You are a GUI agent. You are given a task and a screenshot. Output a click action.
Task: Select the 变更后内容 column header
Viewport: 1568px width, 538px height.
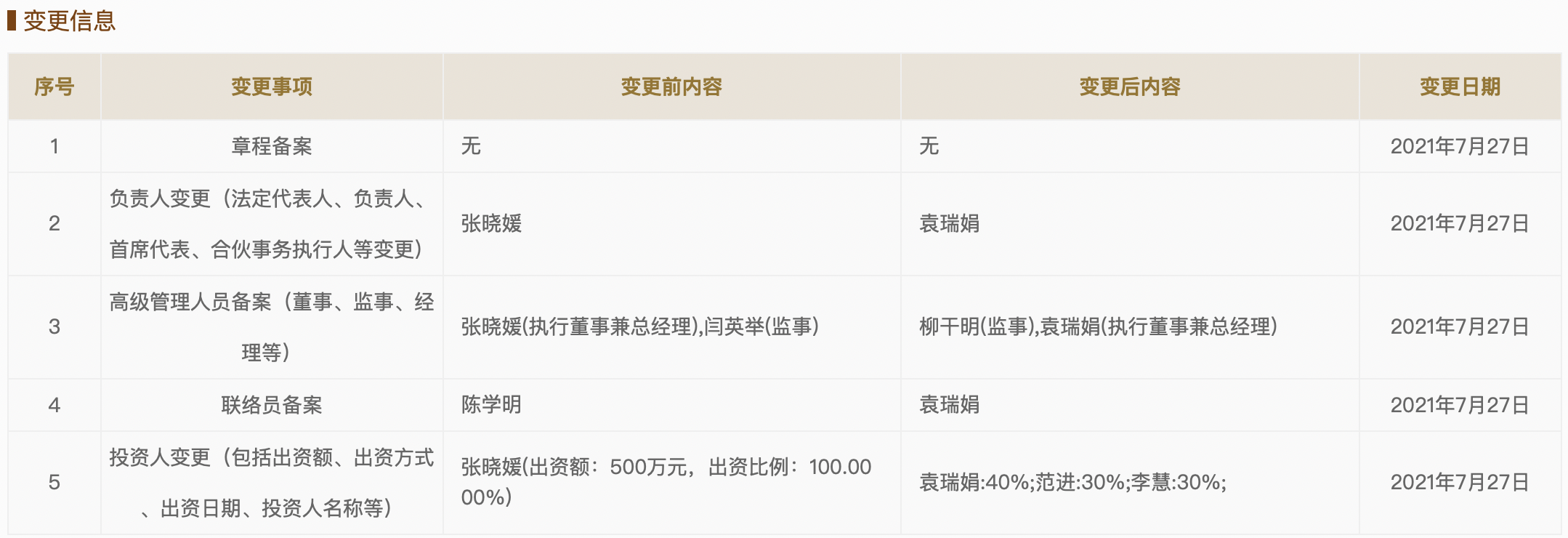coord(1129,87)
